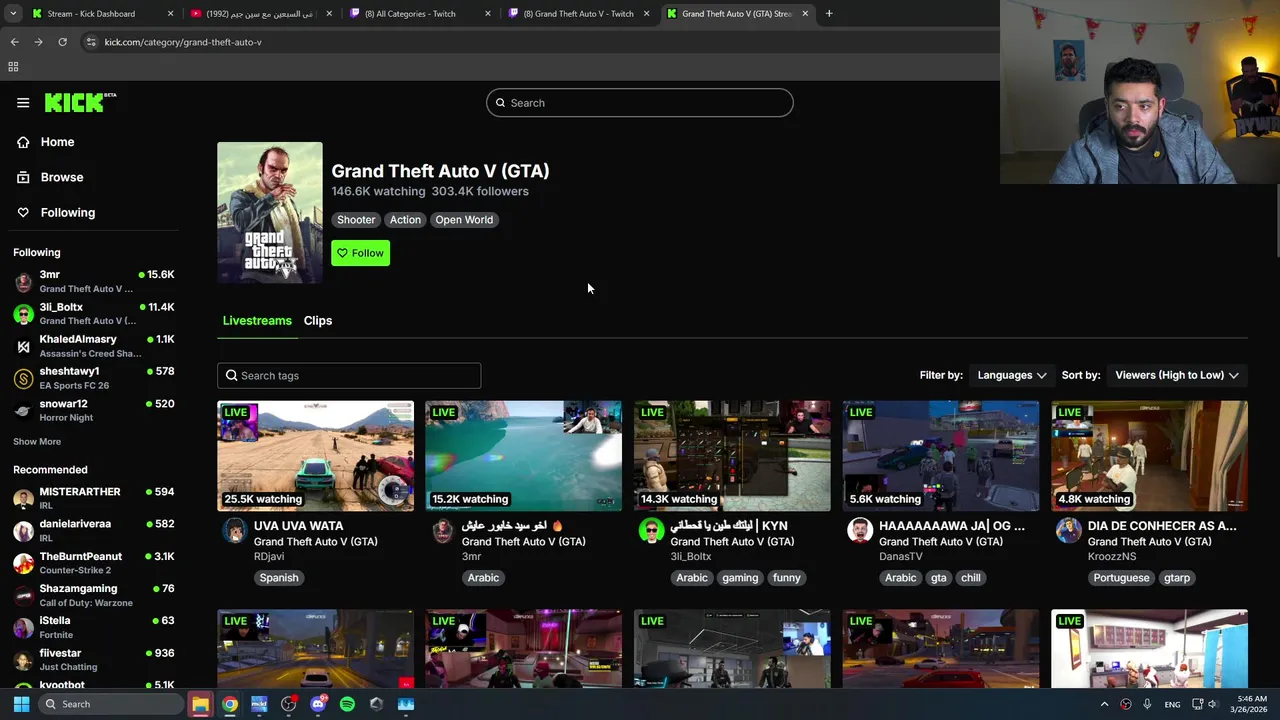
Task: Open the 3mr stream thumbnail with 15.2K watching
Action: point(523,456)
